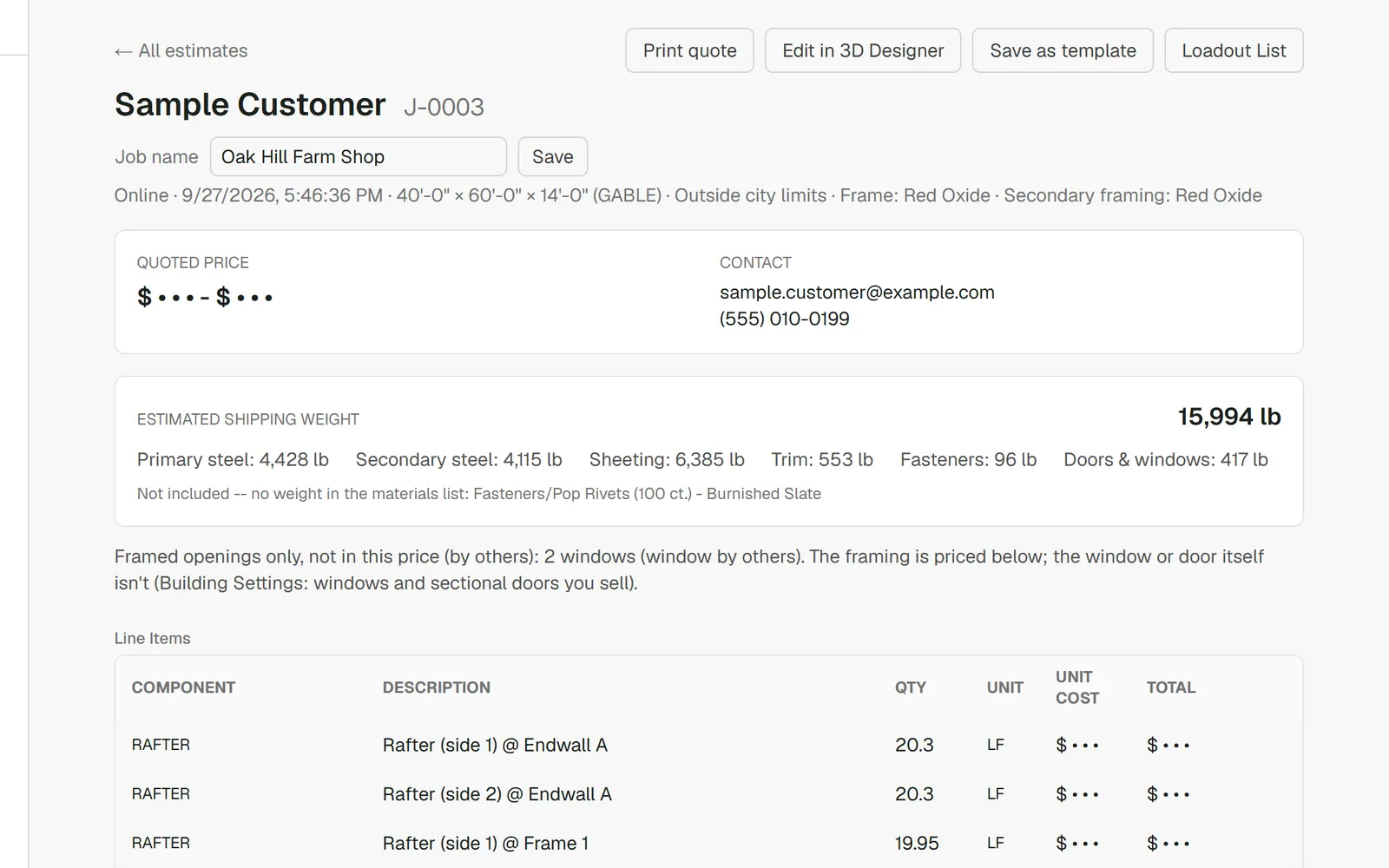The image size is (1389, 868).
Task: Focus the Job name input field
Action: click(x=359, y=157)
